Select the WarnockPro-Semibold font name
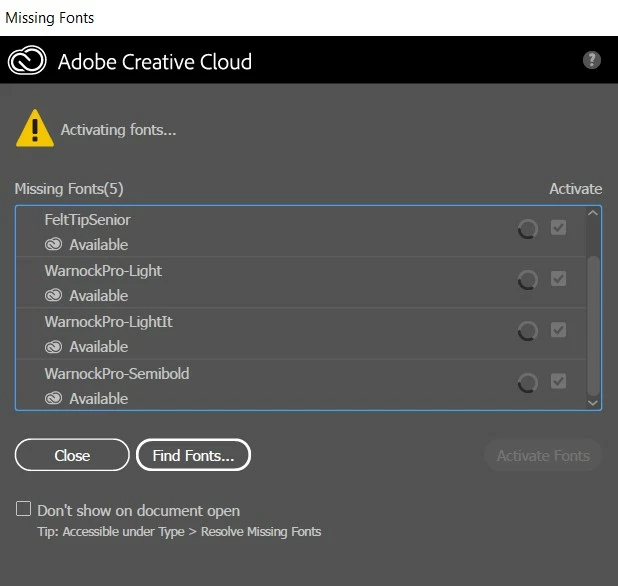 (117, 374)
